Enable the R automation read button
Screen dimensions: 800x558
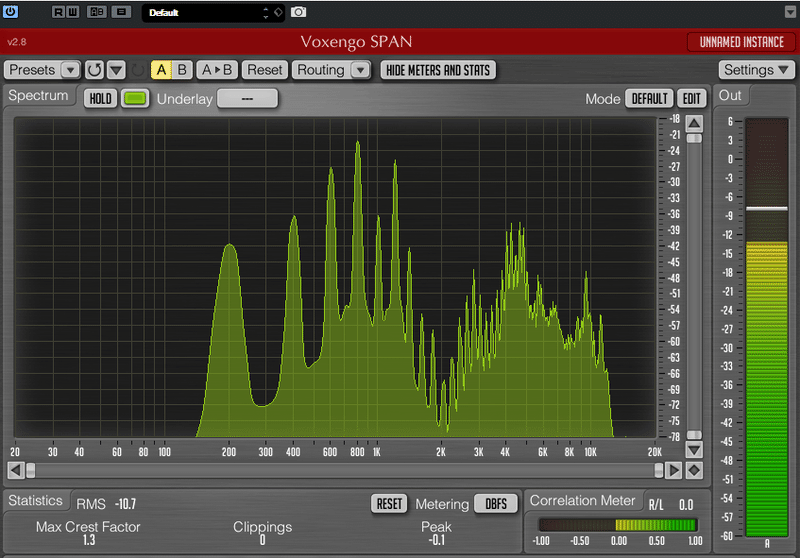click(x=58, y=12)
